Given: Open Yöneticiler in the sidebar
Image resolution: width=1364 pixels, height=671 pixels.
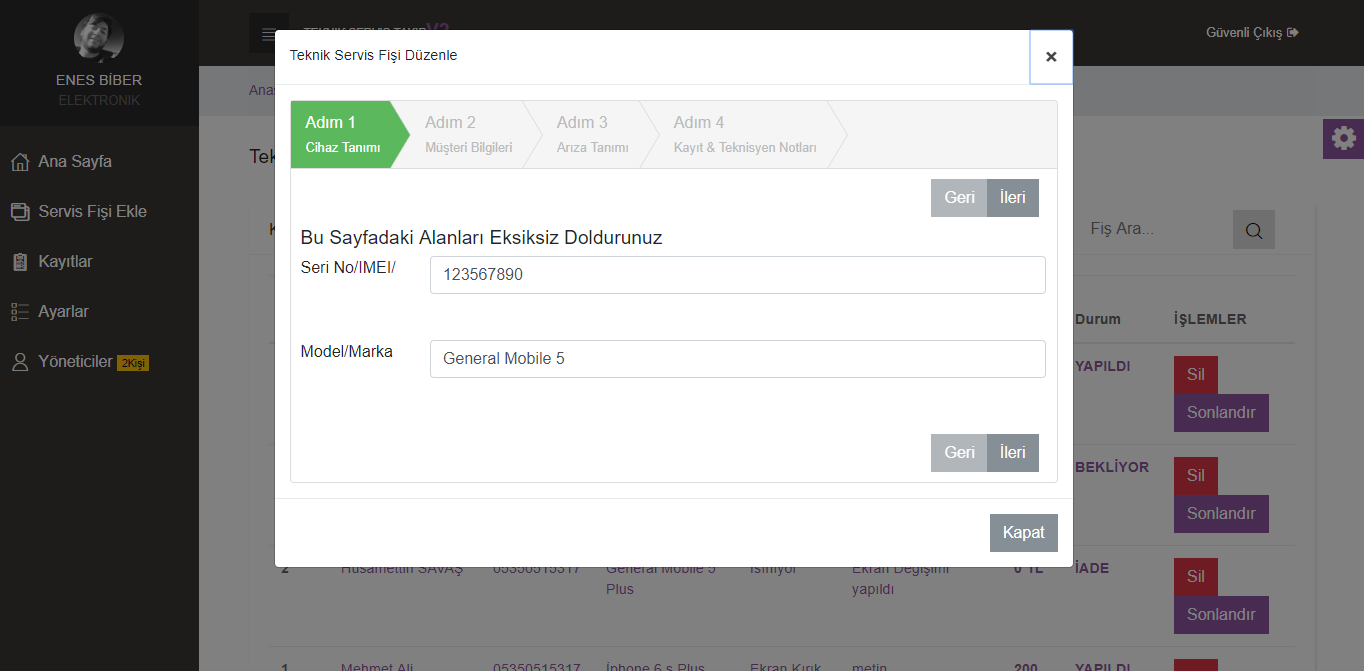Looking at the screenshot, I should coord(75,362).
